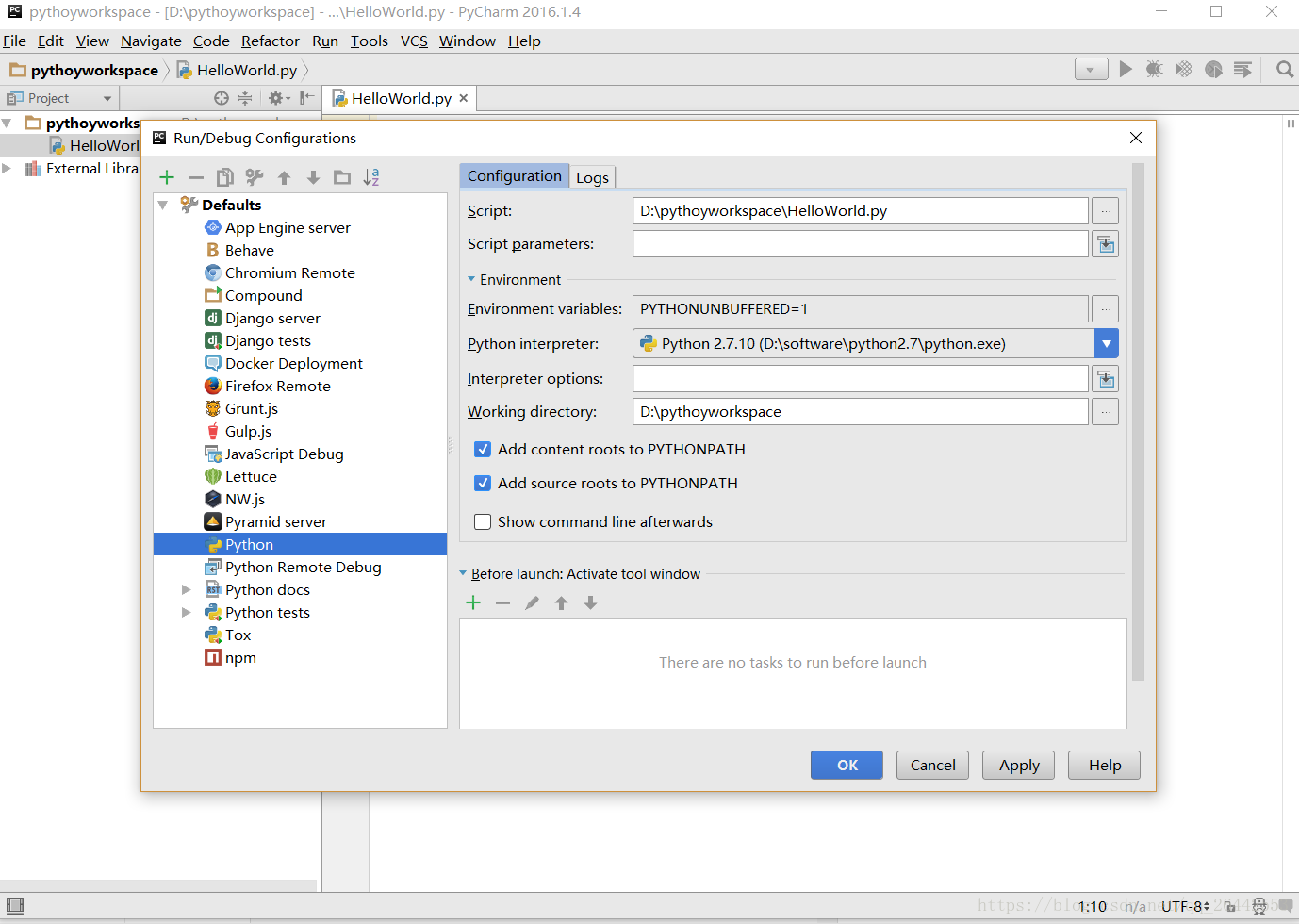Click Run button in main toolbar
This screenshot has height=924, width=1299.
tap(1126, 69)
